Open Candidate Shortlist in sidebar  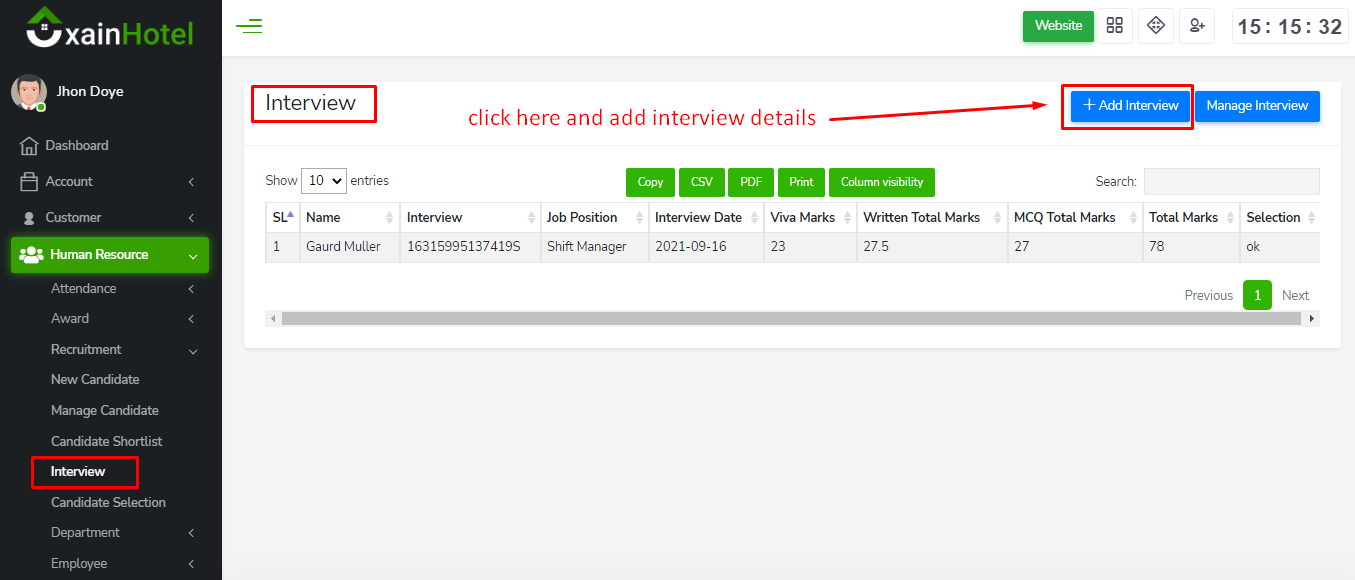click(106, 442)
